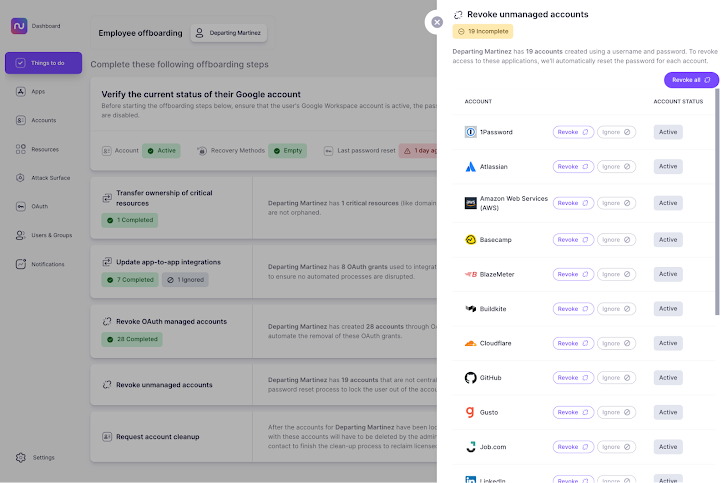The width and height of the screenshot is (728, 483).
Task: Click the Cloudflare account logo
Action: tap(470, 343)
